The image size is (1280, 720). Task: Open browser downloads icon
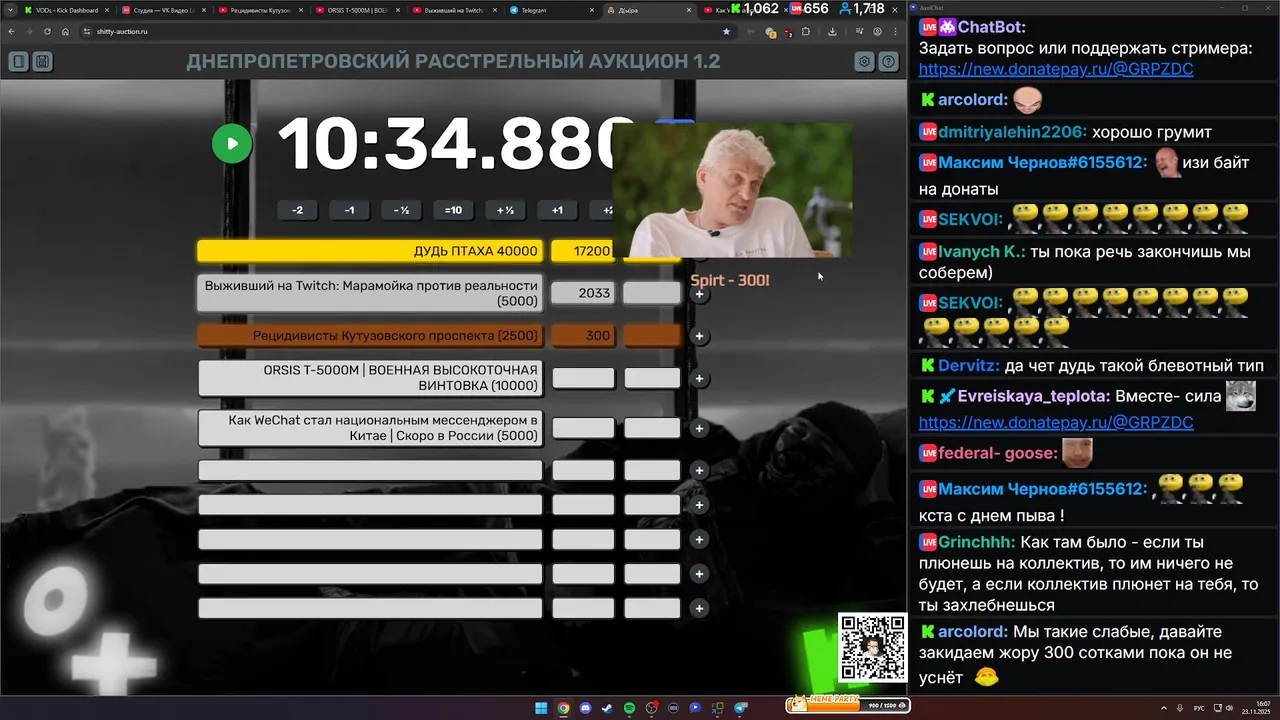(x=832, y=32)
